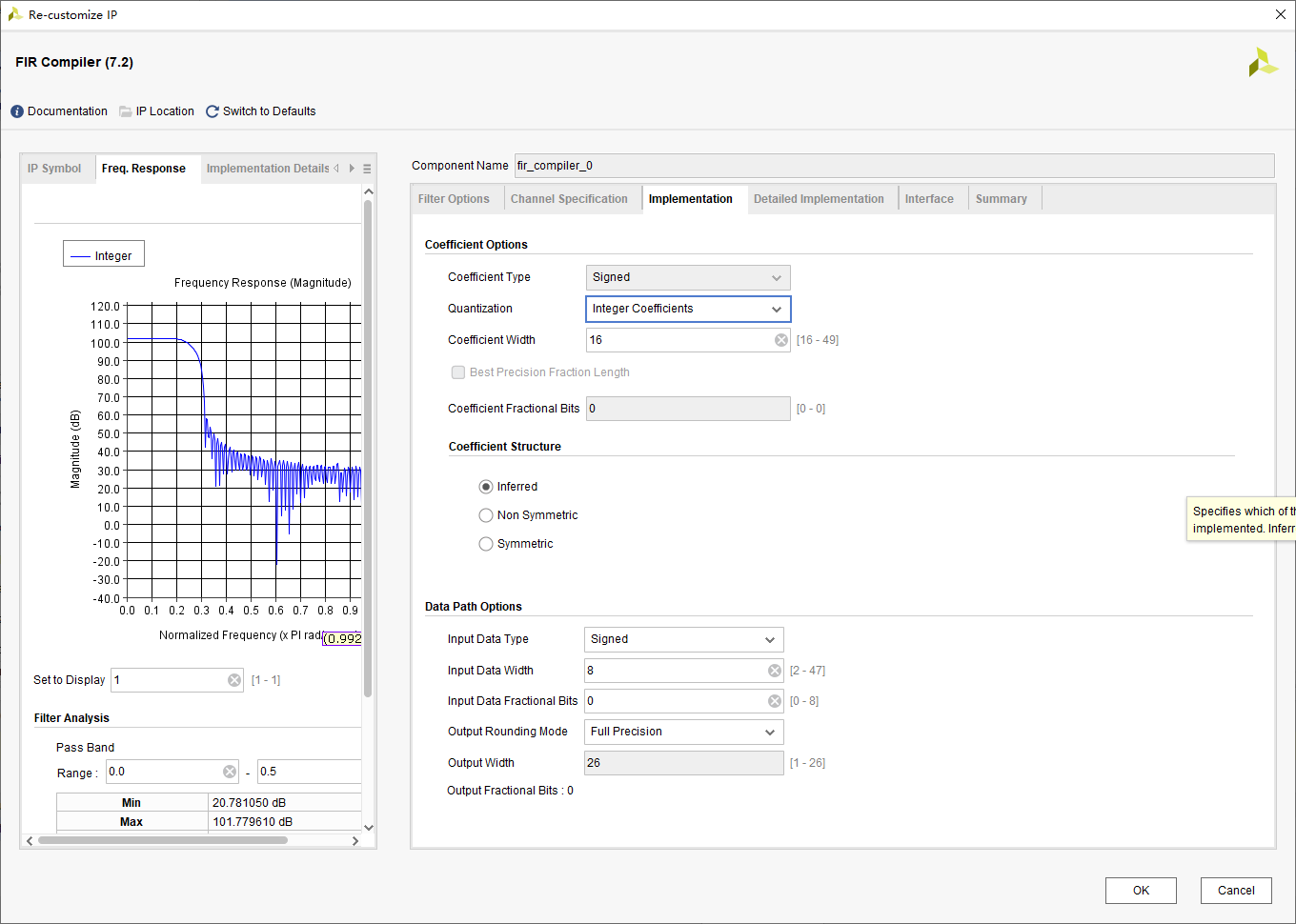
Task: Click the left panel horizontal scroll-left arrow
Action: [30, 841]
